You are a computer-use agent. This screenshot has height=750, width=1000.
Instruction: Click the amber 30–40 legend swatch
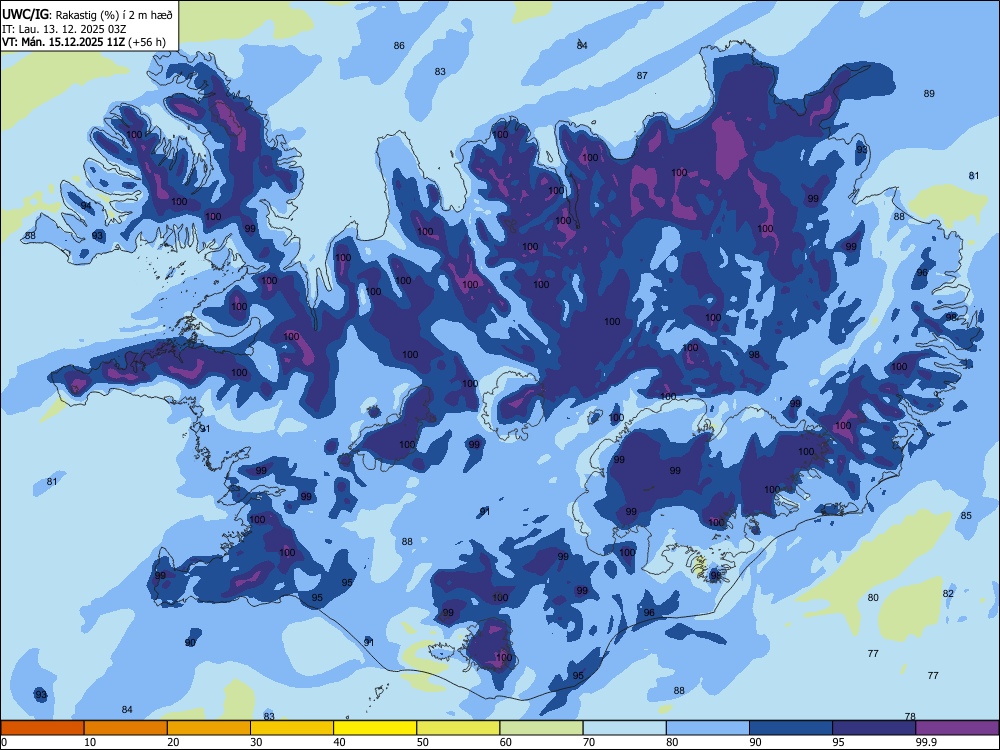coord(292,728)
